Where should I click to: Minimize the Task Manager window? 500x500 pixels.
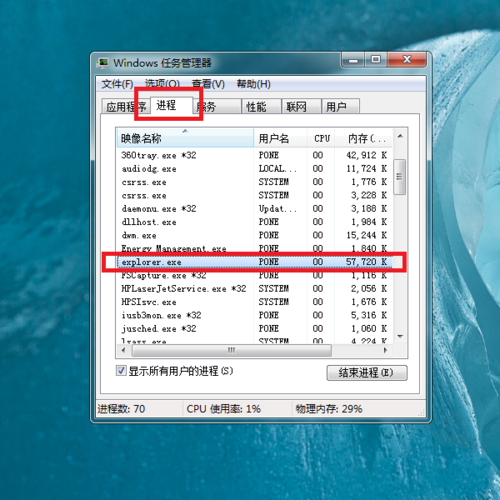[x=353, y=60]
